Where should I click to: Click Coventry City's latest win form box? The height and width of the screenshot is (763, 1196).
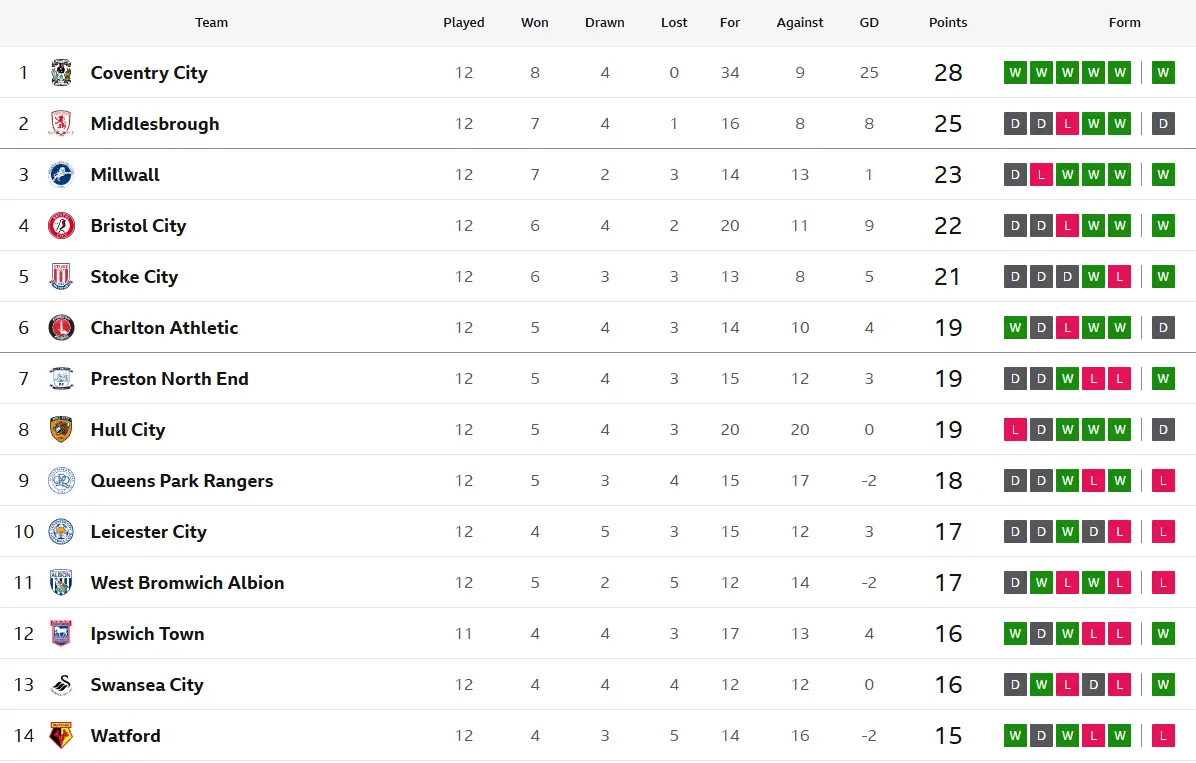1163,73
